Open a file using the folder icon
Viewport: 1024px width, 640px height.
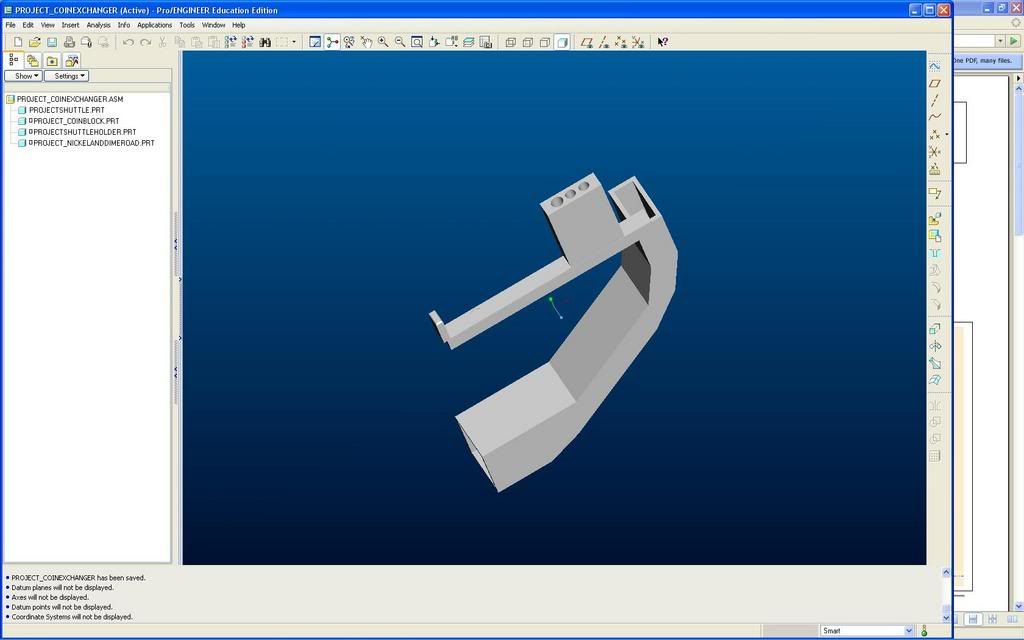coord(35,42)
